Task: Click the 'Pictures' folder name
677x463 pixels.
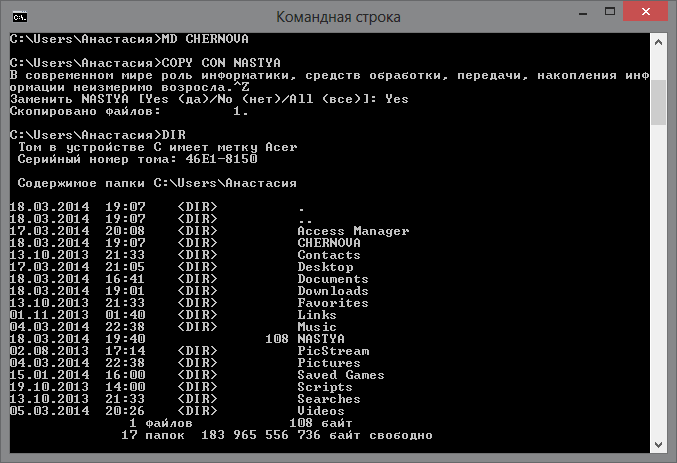Action: point(329,363)
